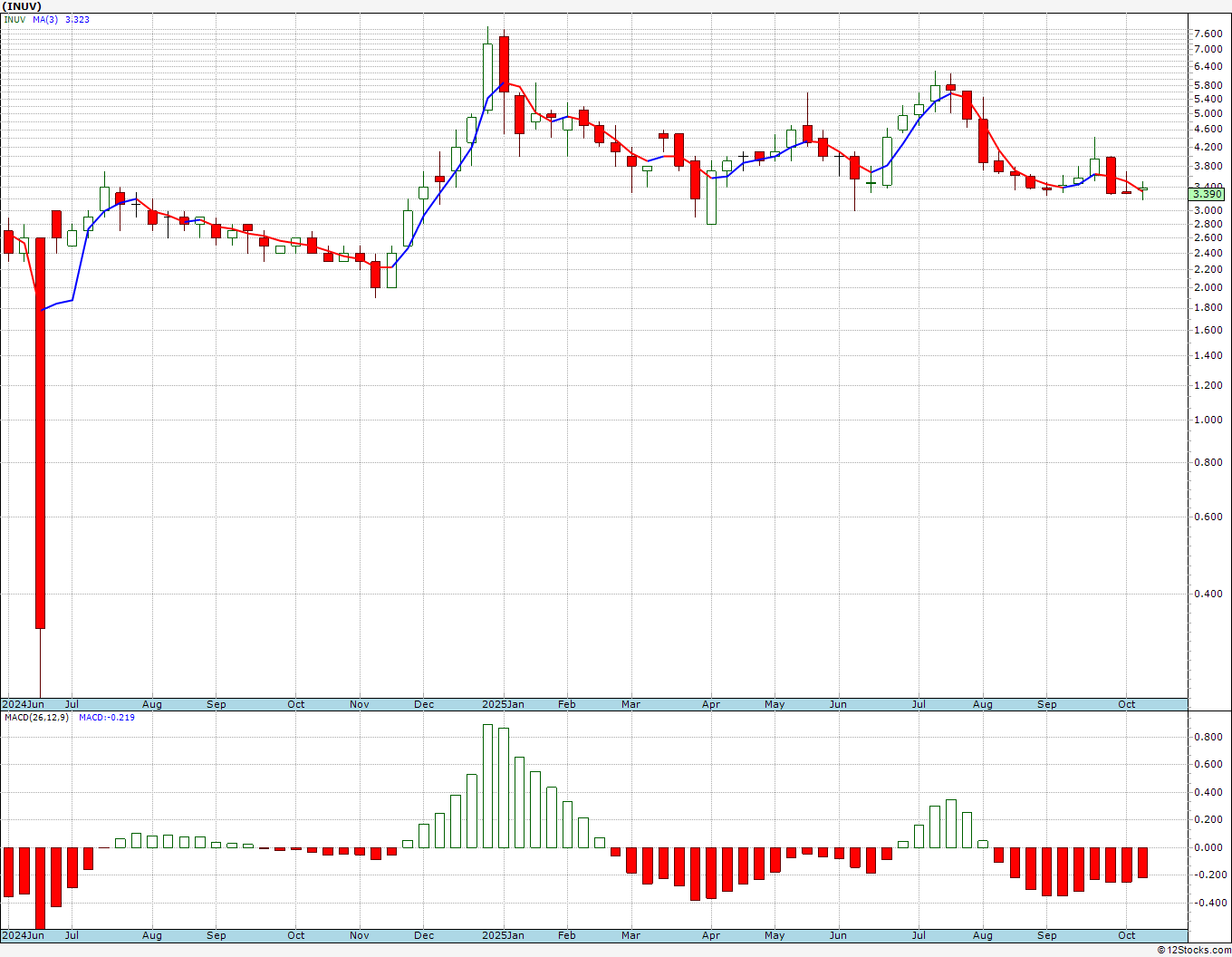Viewport: 1232px width, 957px height.
Task: Click the MACD(26,12,9) label
Action: pos(35,718)
